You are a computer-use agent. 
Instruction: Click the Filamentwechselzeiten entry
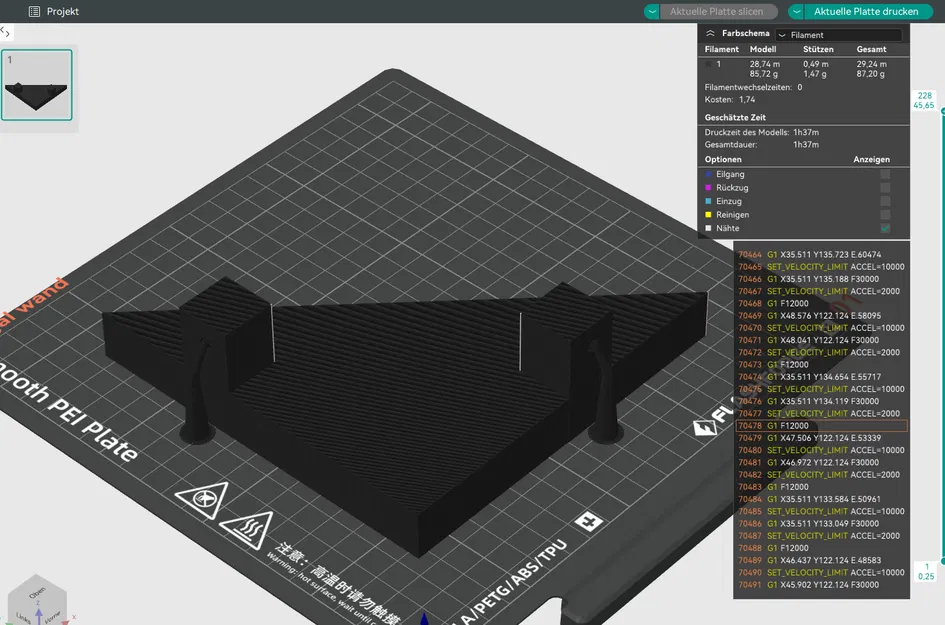coord(753,87)
